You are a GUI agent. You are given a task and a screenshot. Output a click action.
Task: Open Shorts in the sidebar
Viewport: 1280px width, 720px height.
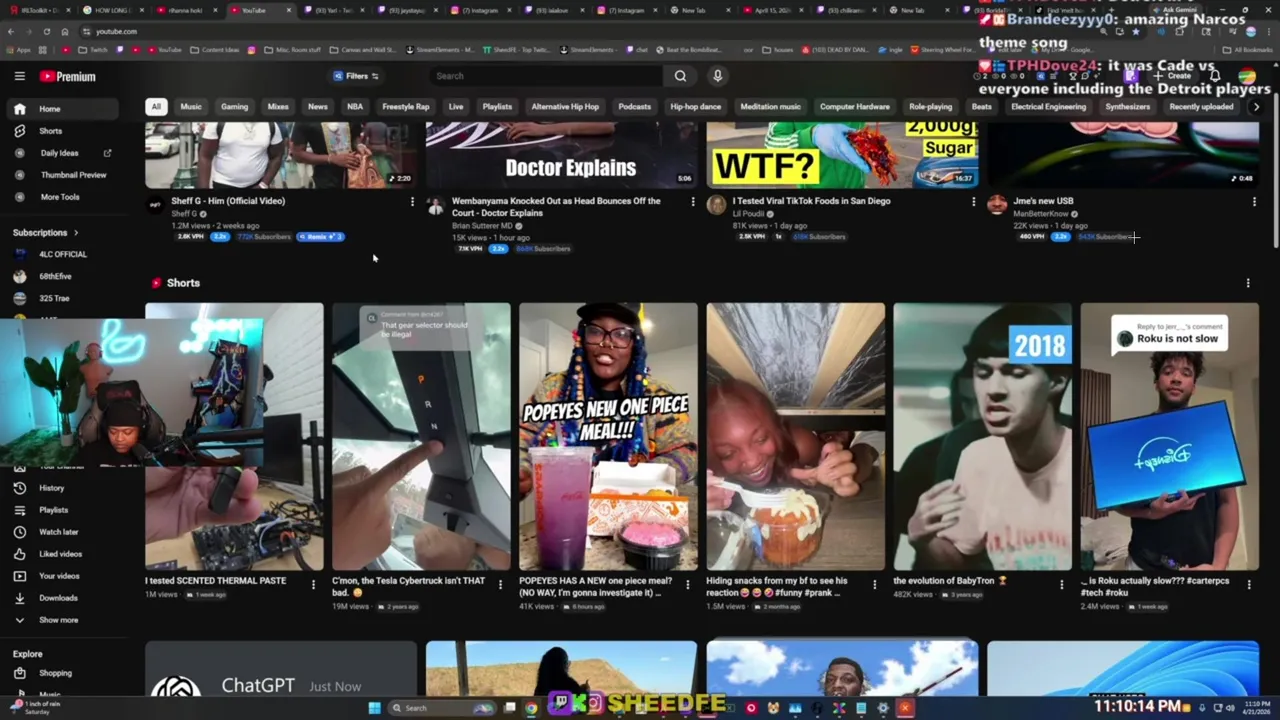coord(65,131)
